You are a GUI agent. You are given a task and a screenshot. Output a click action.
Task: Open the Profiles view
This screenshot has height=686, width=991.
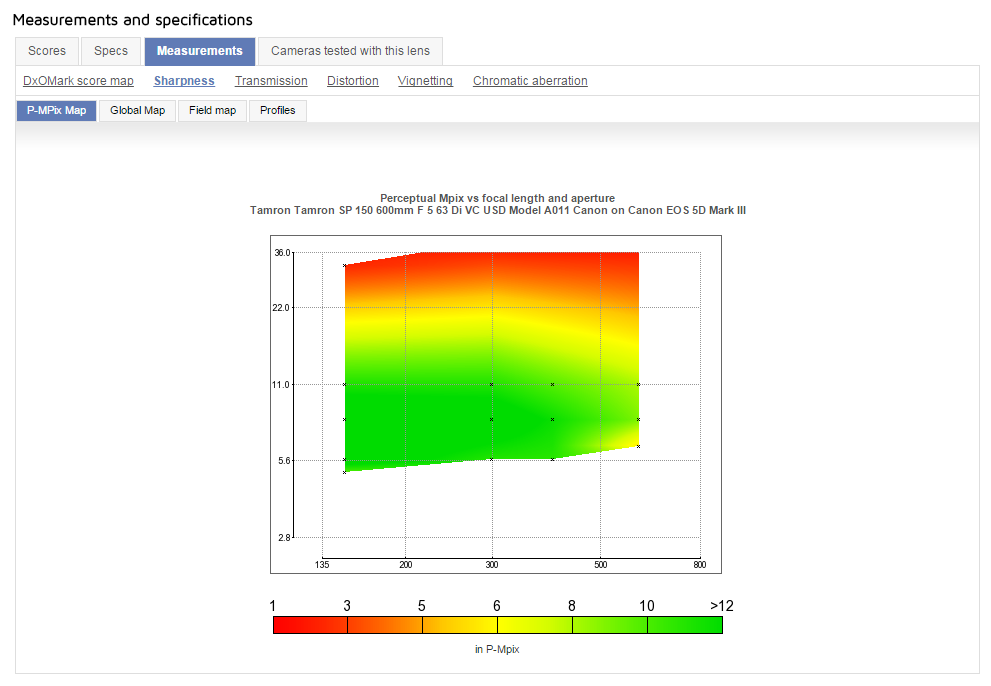click(277, 111)
